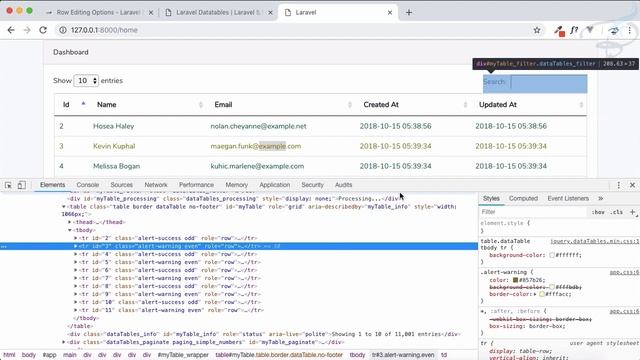The width and height of the screenshot is (640, 360).
Task: Click the browser forward arrow
Action: click(x=27, y=30)
